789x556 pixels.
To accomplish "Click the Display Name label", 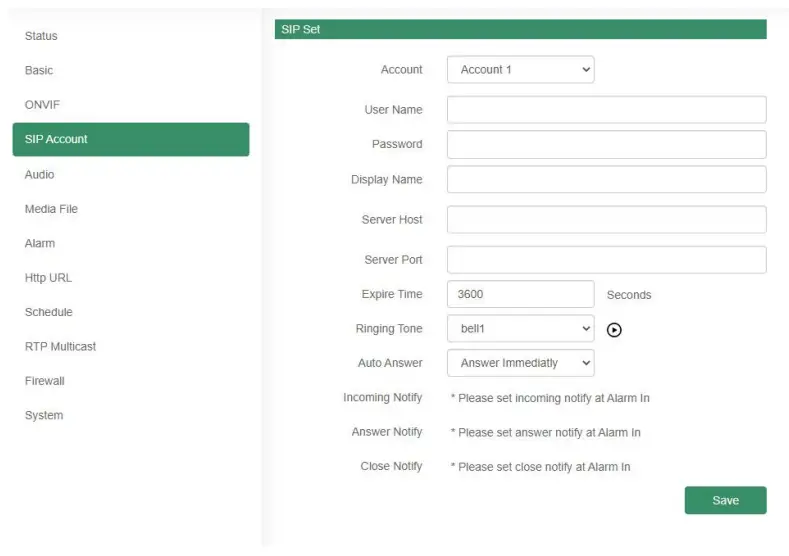I will (386, 180).
